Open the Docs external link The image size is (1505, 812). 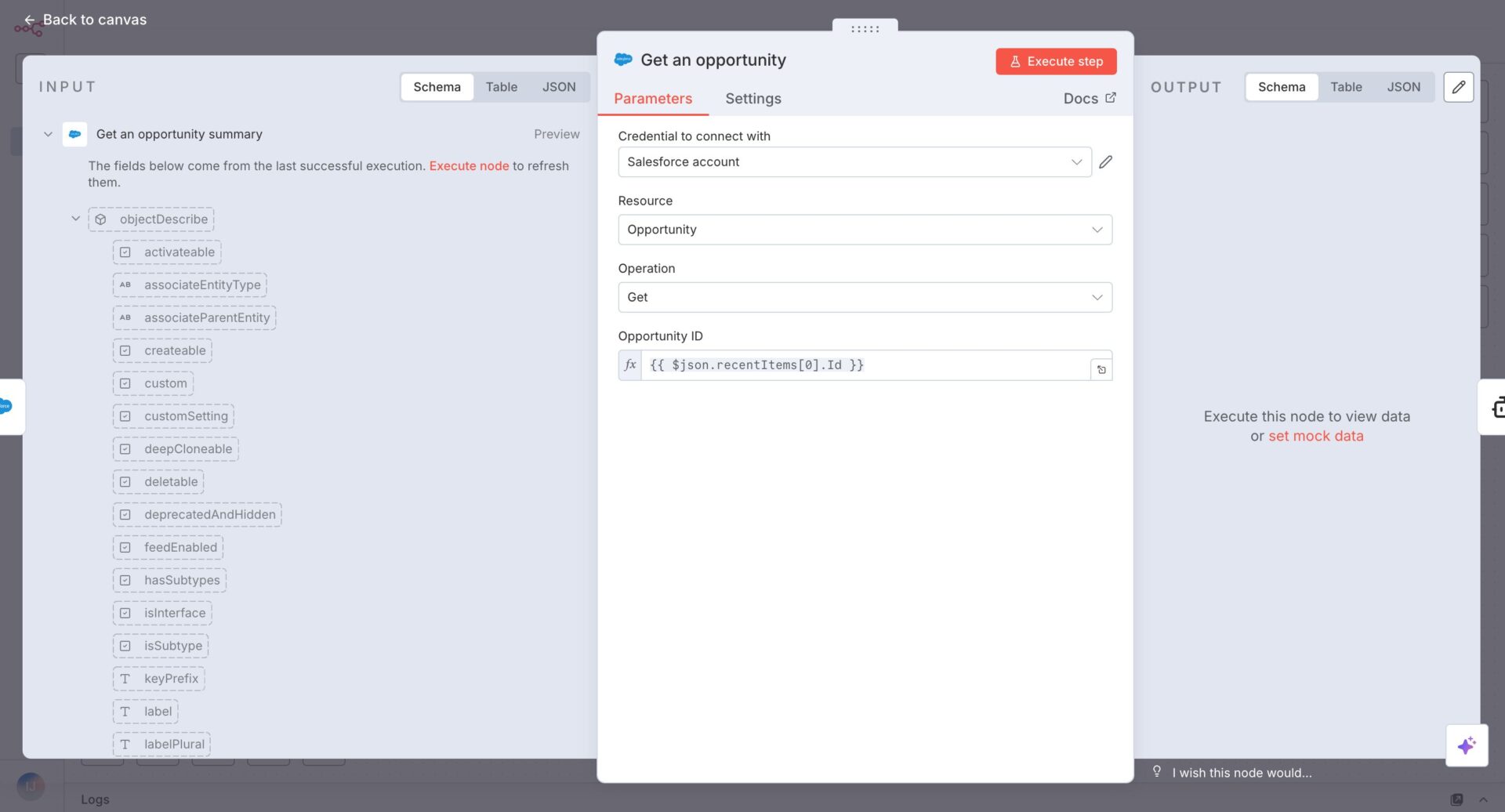pyautogui.click(x=1089, y=99)
